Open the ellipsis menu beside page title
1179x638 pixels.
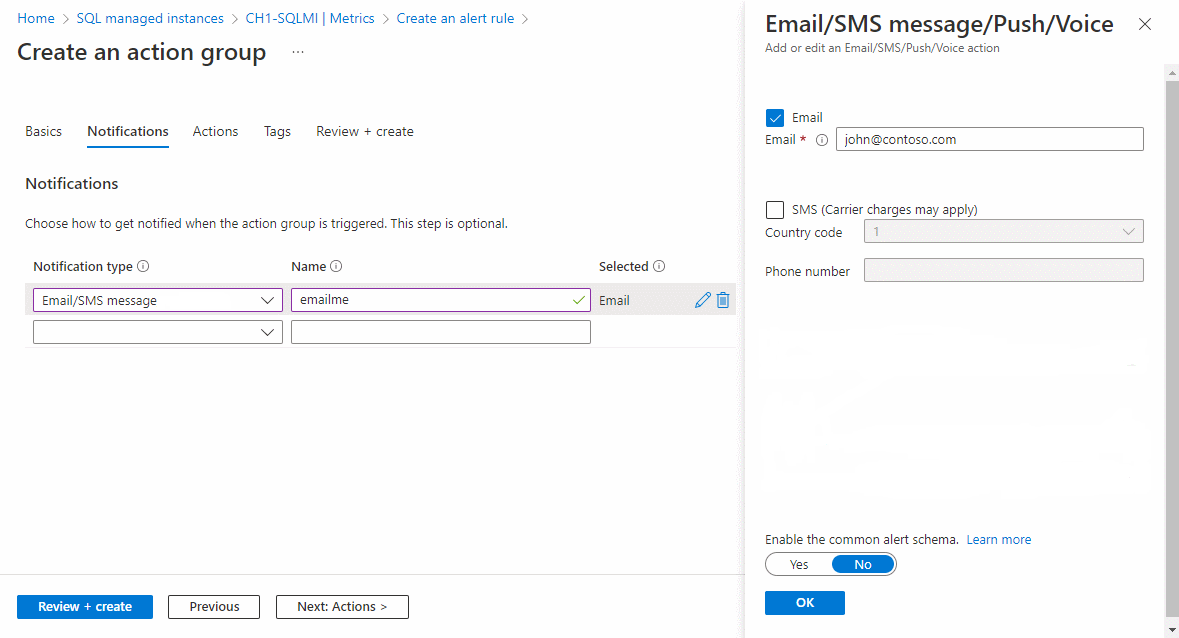[x=298, y=53]
